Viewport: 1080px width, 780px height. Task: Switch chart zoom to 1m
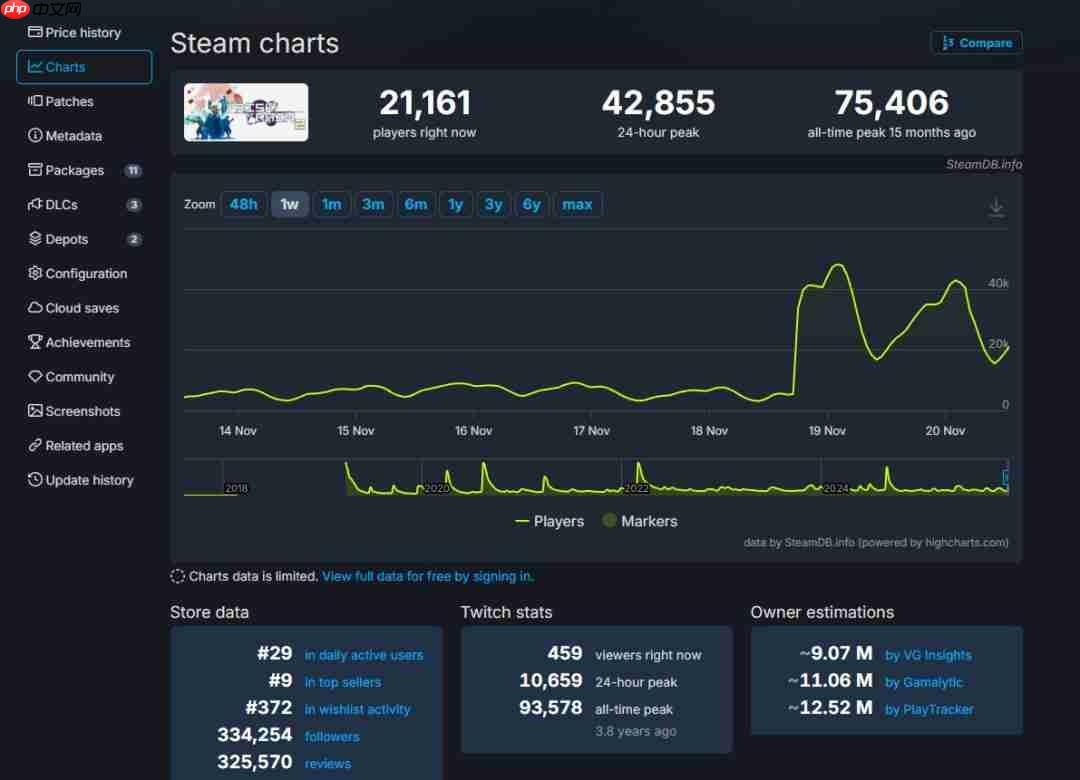point(331,204)
